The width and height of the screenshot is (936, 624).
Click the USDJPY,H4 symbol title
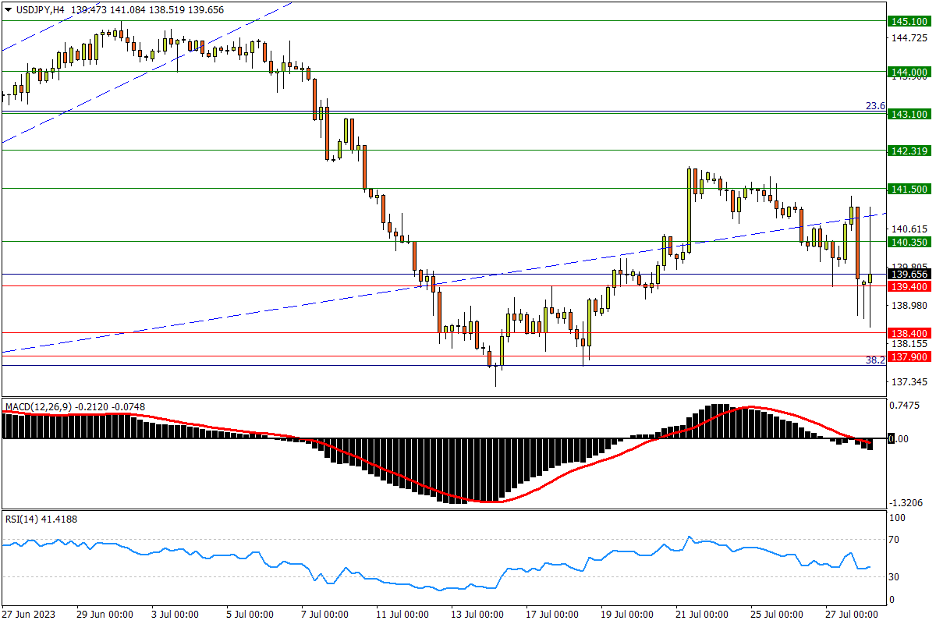pos(42,9)
